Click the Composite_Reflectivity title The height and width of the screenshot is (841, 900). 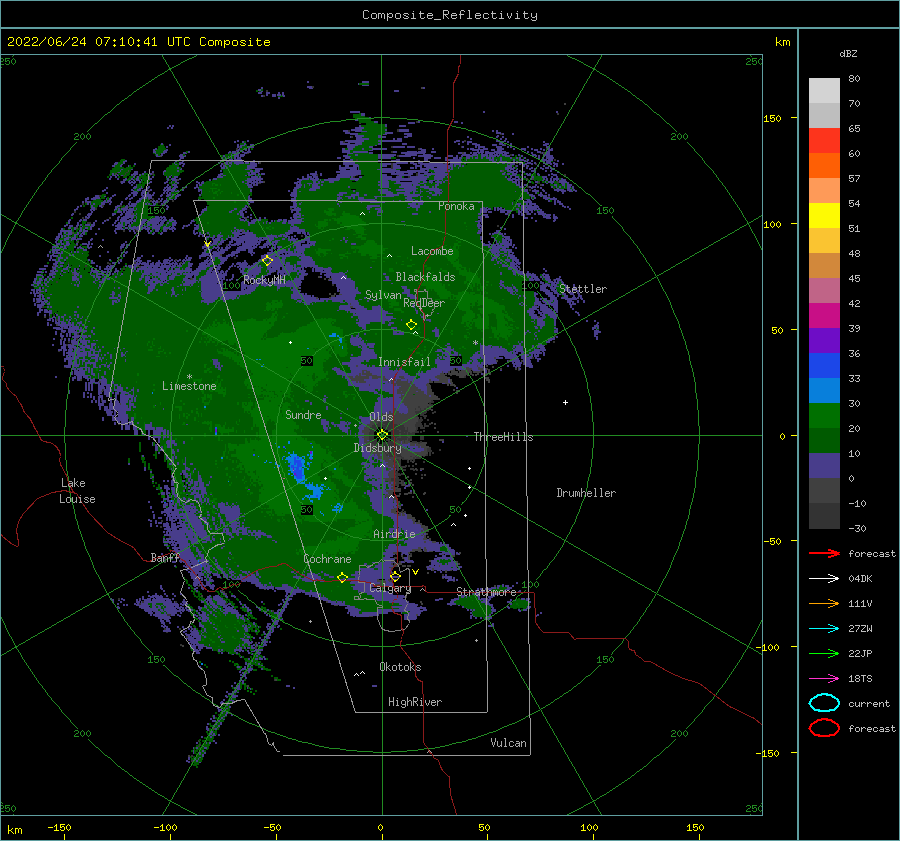click(x=450, y=15)
